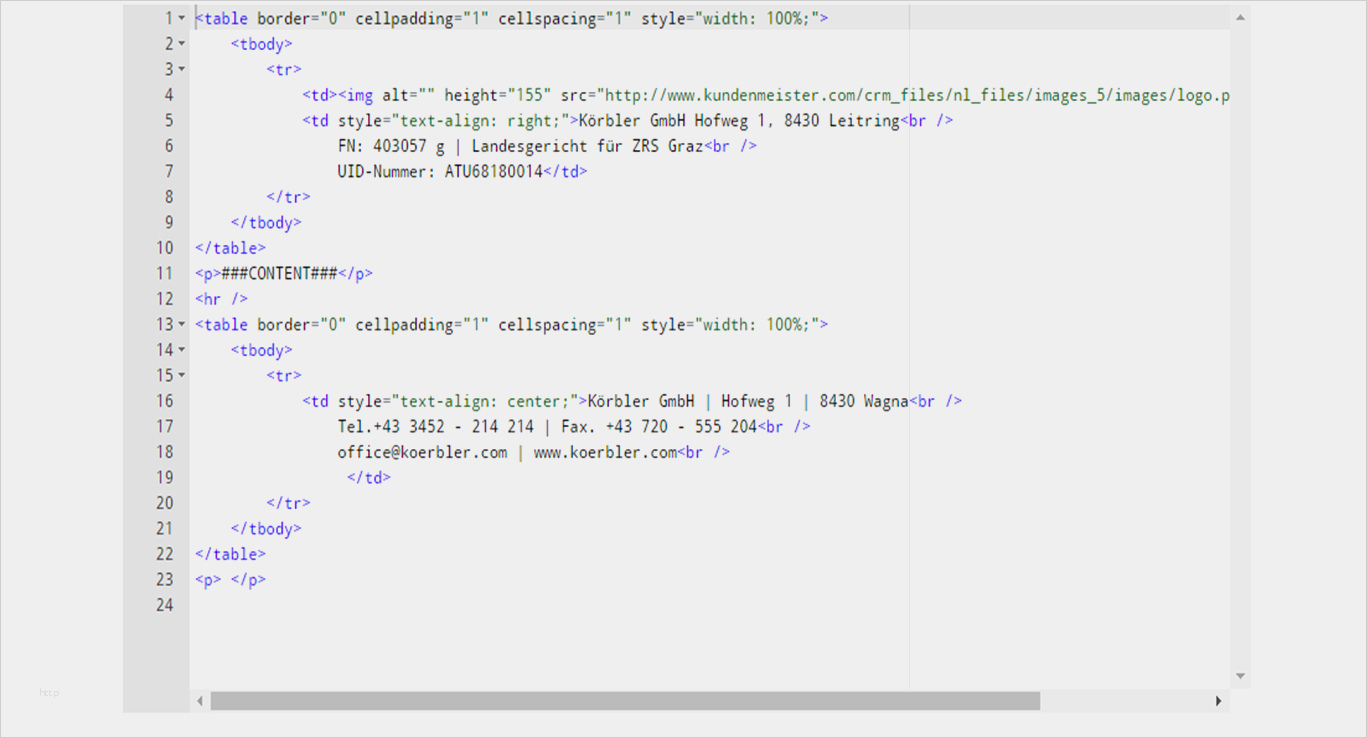Click the office@koerbler.com text

click(422, 452)
